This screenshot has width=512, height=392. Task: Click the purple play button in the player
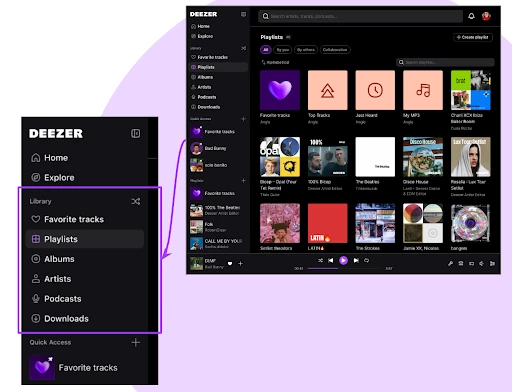(x=343, y=260)
